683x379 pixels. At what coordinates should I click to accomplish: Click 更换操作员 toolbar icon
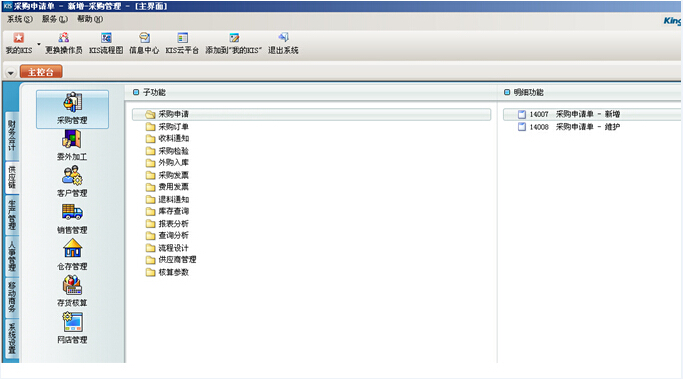(64, 43)
